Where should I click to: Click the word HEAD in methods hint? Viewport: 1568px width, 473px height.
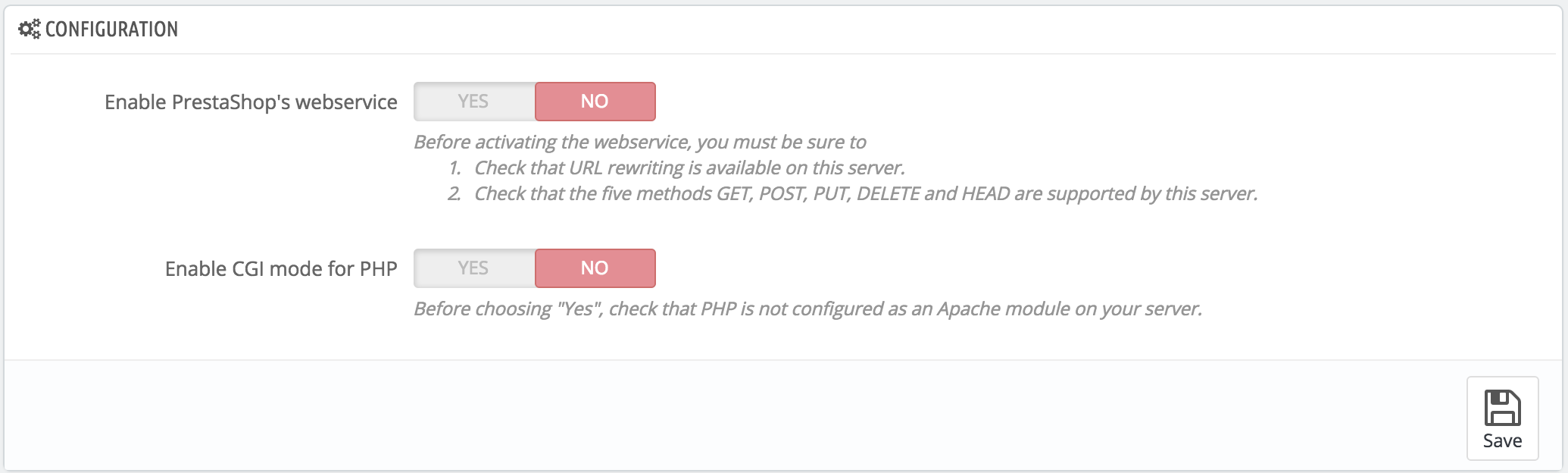tap(985, 194)
